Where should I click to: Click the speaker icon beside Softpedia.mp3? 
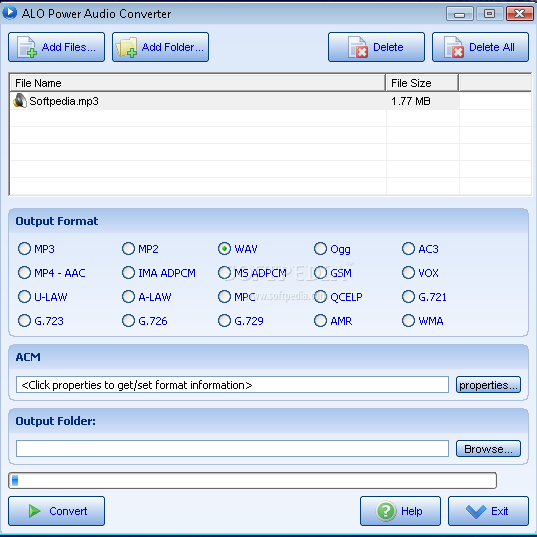[x=20, y=101]
